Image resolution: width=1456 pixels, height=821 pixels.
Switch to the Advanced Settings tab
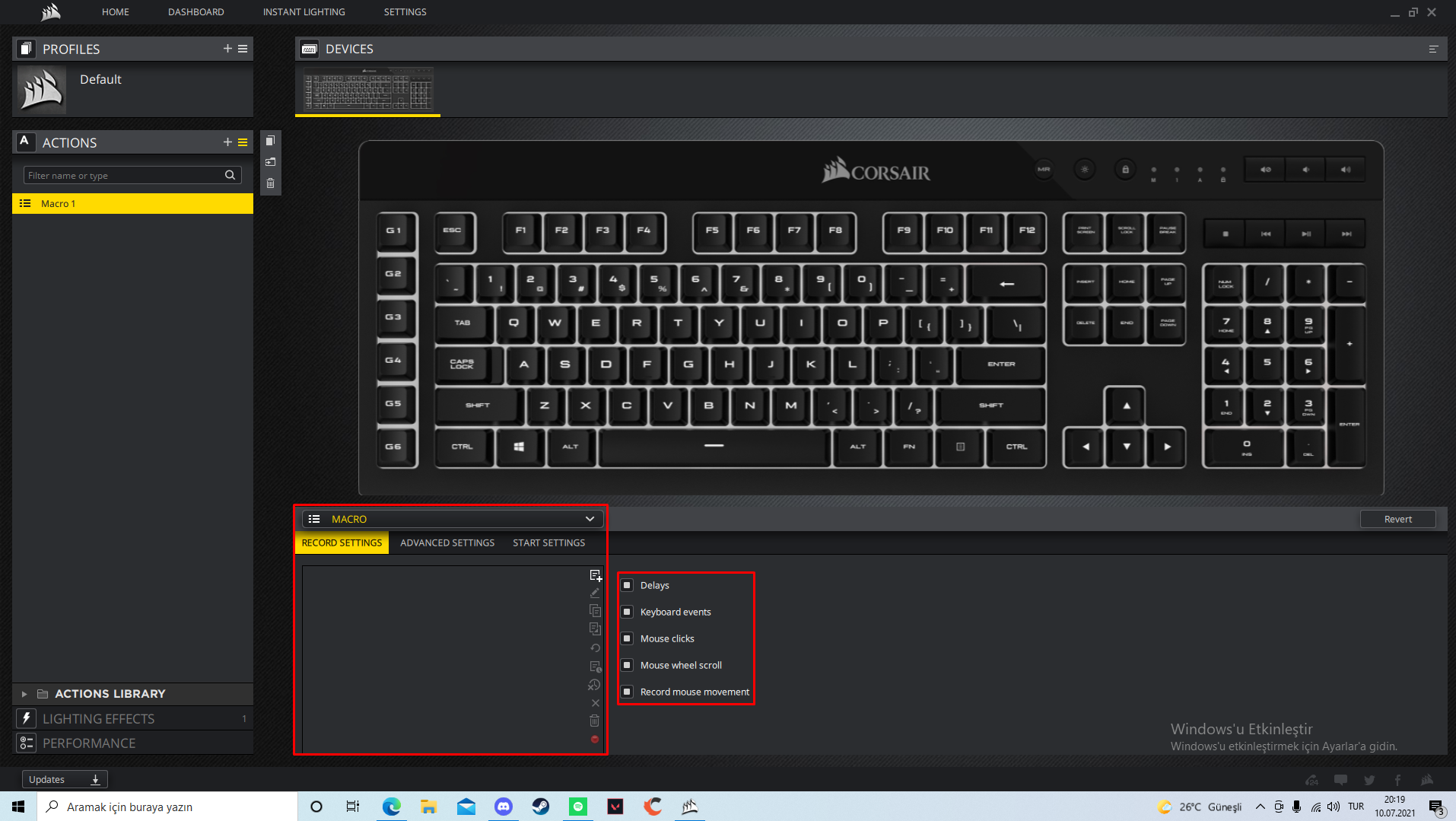point(447,543)
